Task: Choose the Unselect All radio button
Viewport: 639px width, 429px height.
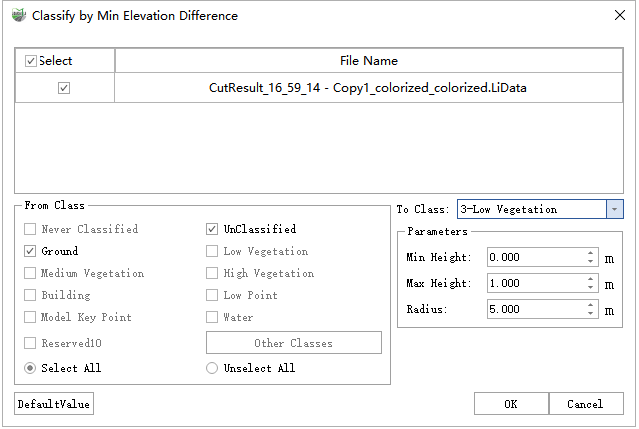Action: pyautogui.click(x=212, y=368)
